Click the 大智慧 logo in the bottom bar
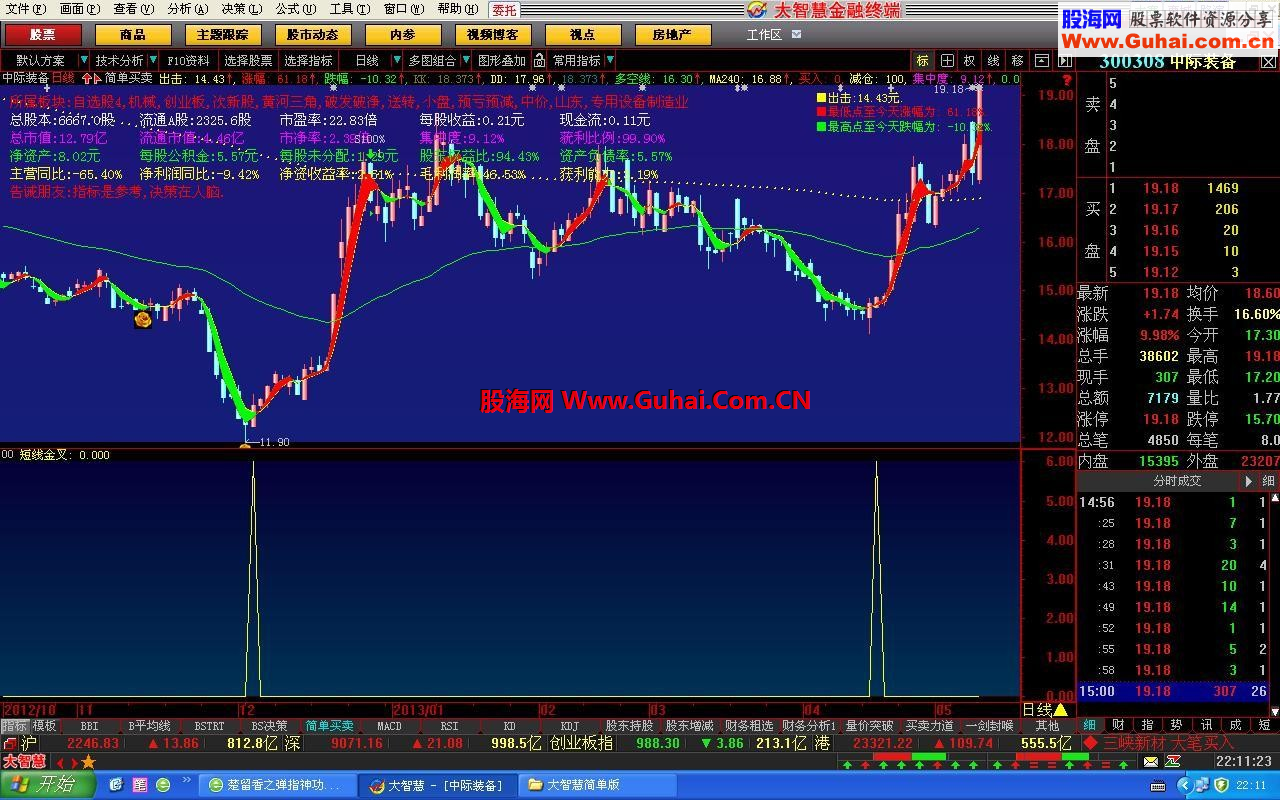 [25, 761]
